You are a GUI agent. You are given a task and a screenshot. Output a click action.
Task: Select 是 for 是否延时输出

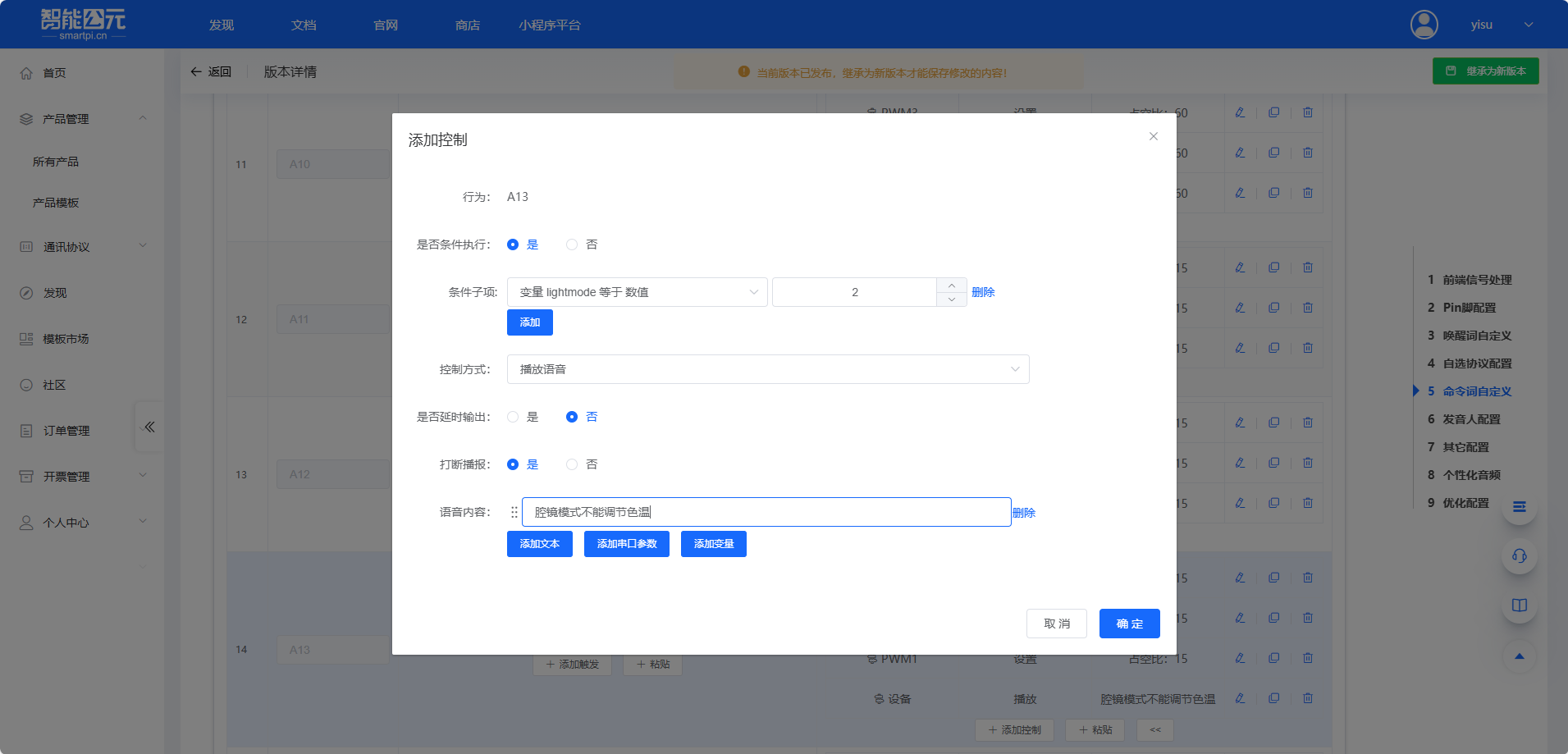click(x=513, y=417)
